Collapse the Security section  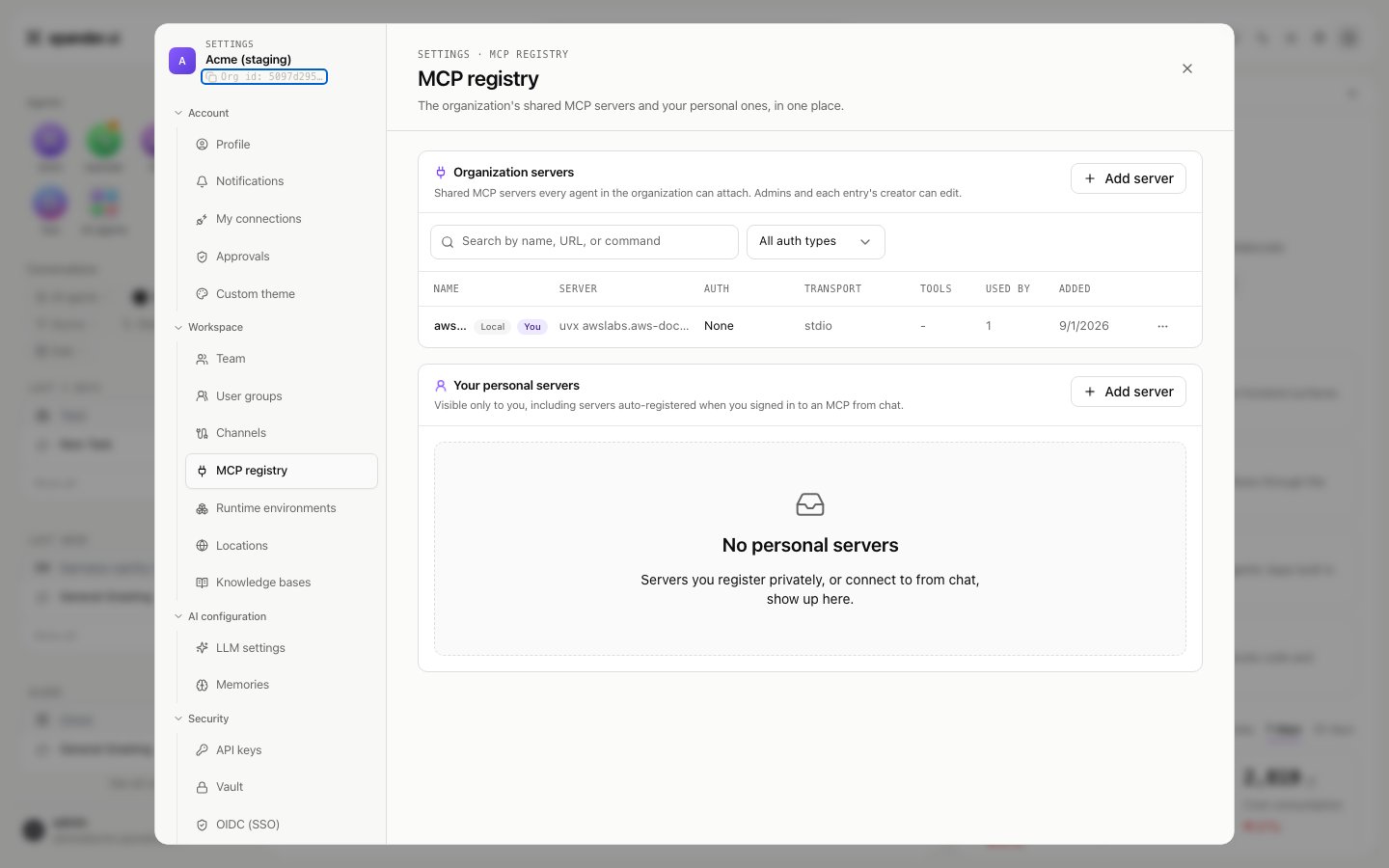click(x=203, y=719)
